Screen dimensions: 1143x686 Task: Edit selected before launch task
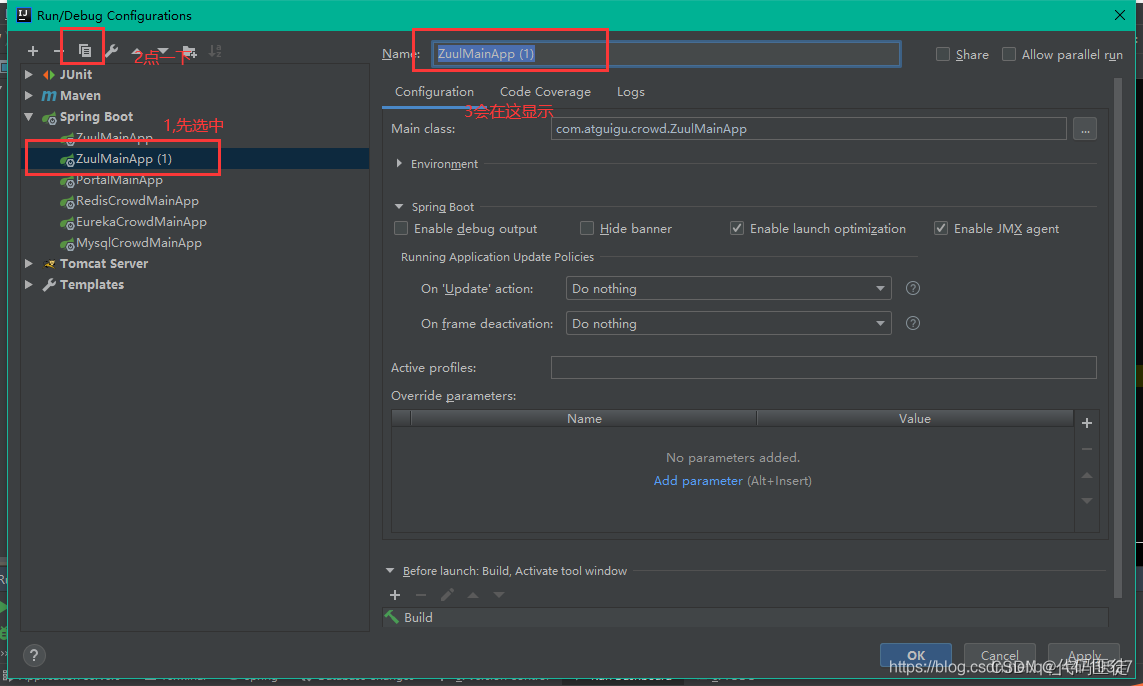447,595
